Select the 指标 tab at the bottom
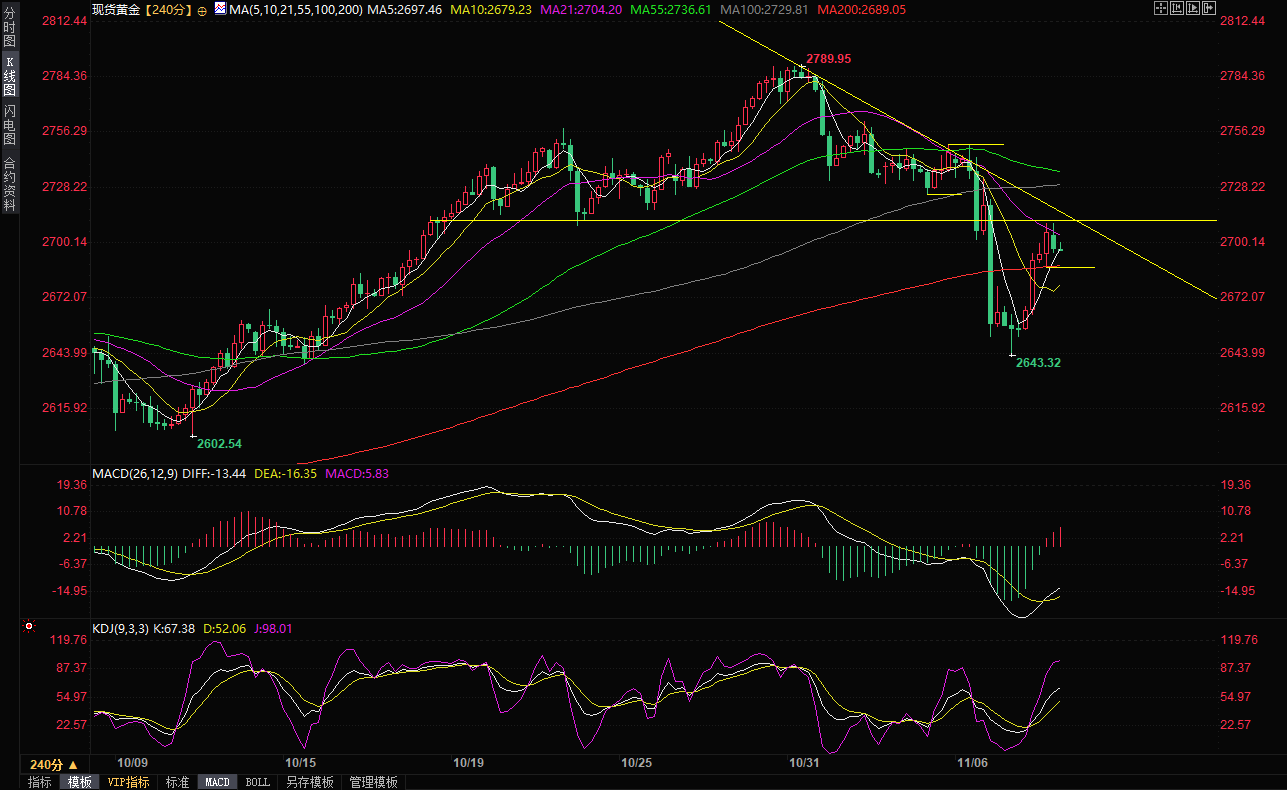Screen dimensions: 1287x790 tap(40, 782)
